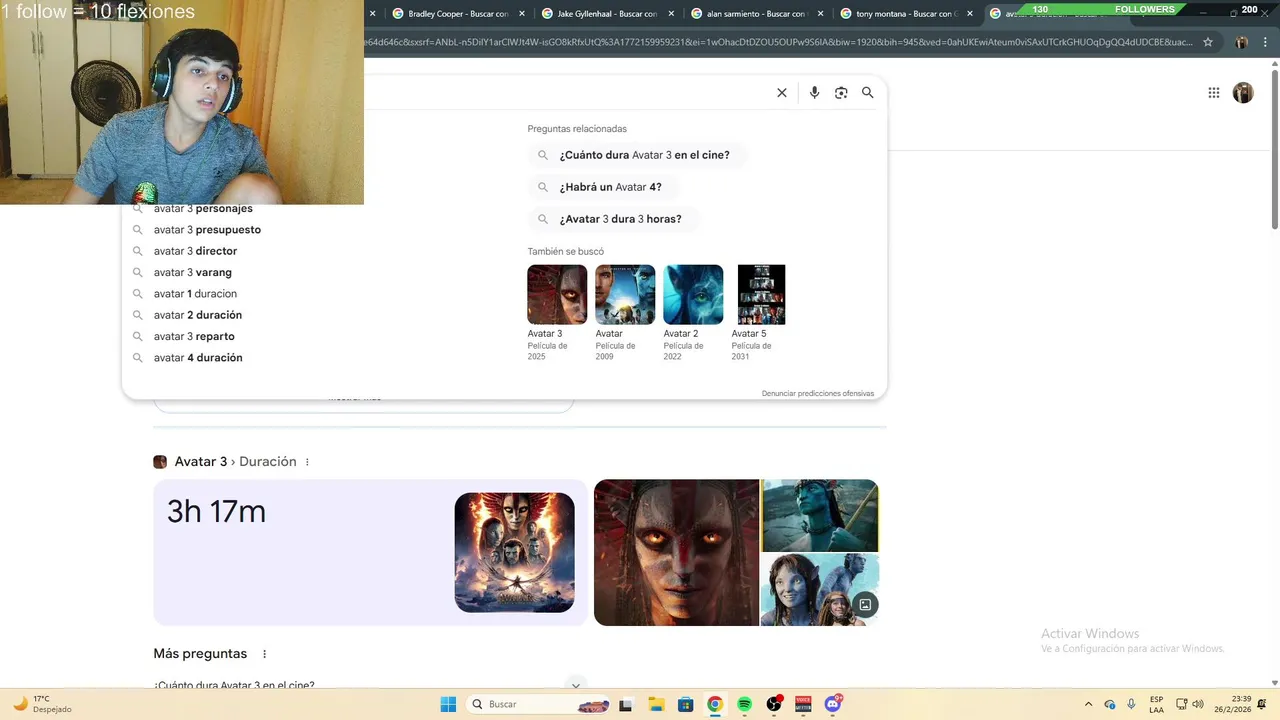Click the Chrome address bar URL

[780, 42]
